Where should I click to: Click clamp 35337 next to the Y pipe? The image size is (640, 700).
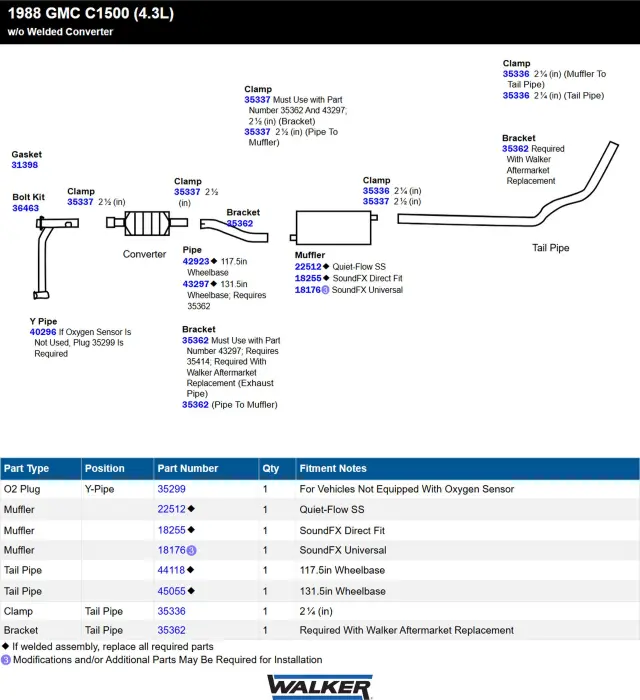[80, 202]
